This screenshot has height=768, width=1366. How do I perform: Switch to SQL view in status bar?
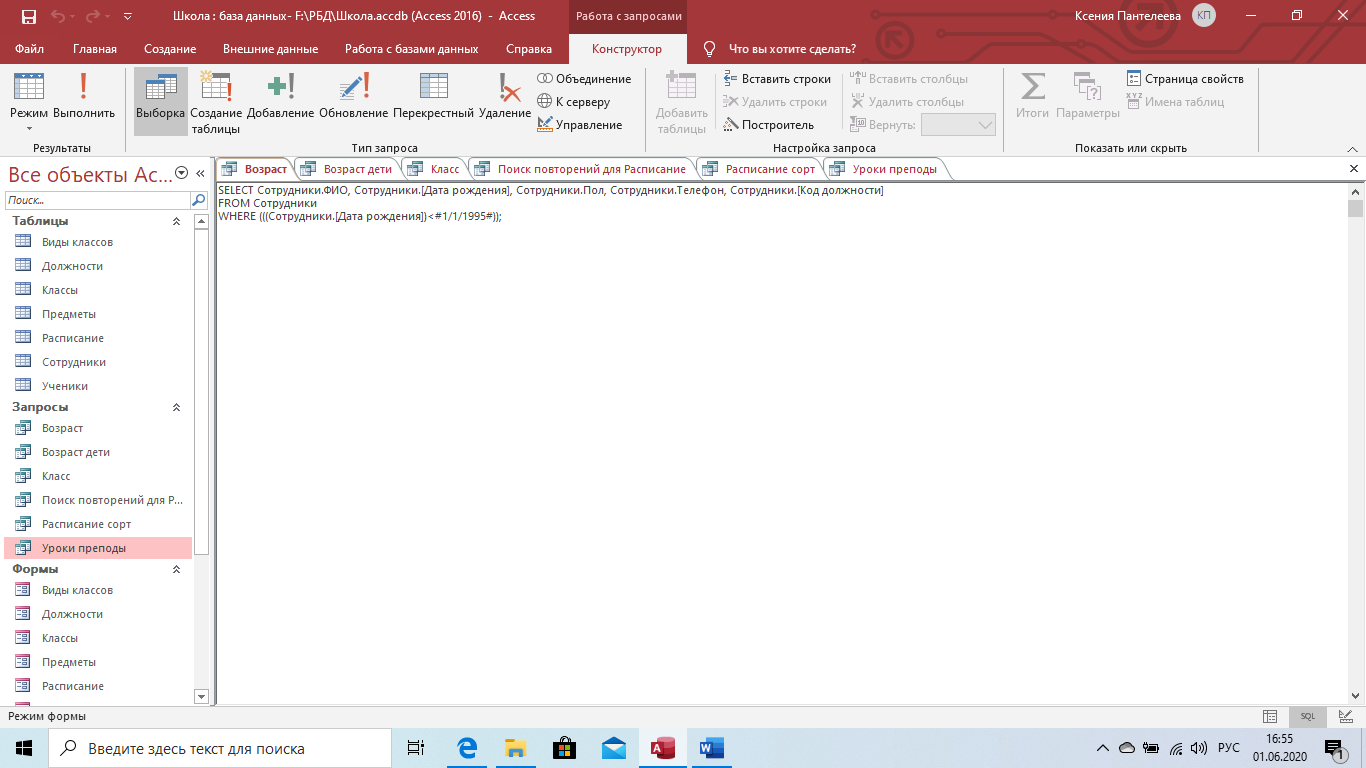[1307, 716]
